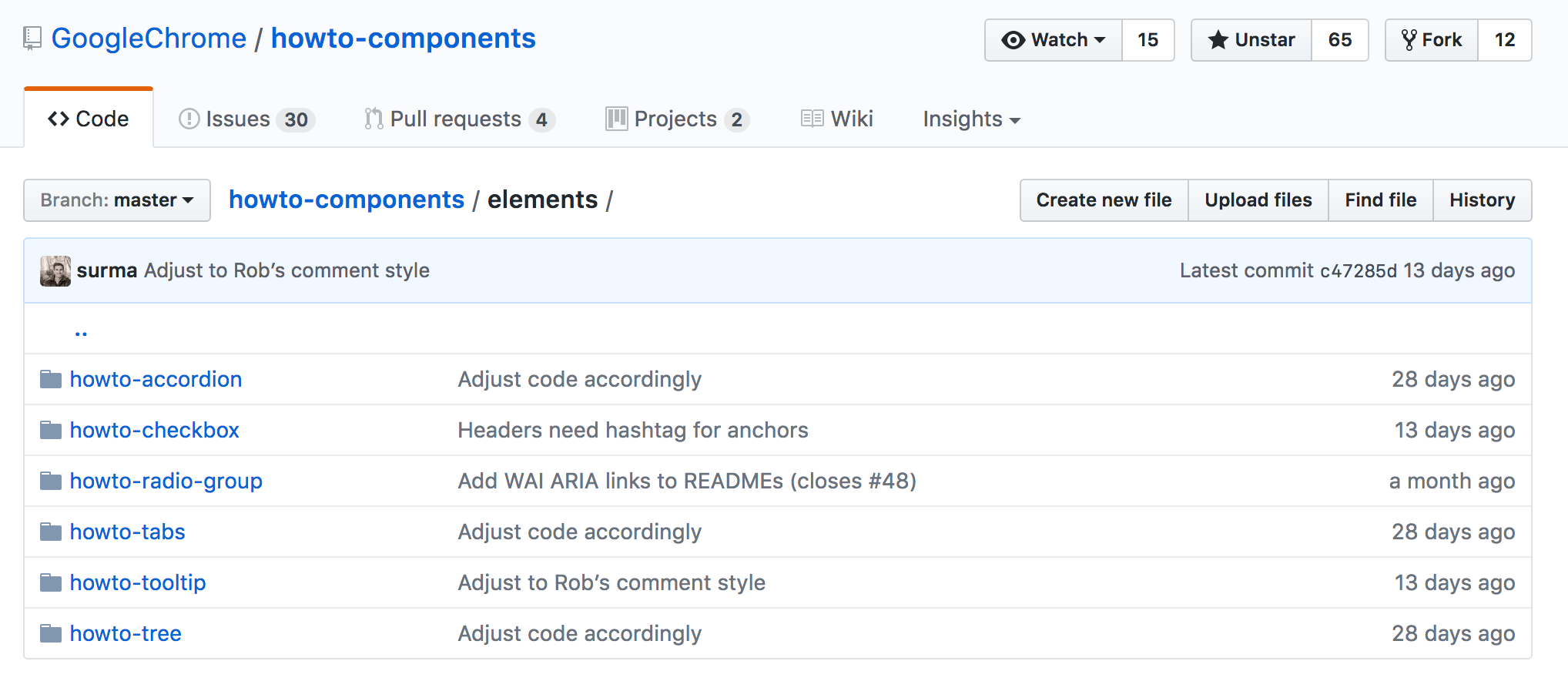Click the issues count badge 30
Screen dimensions: 1568x698
point(297,119)
